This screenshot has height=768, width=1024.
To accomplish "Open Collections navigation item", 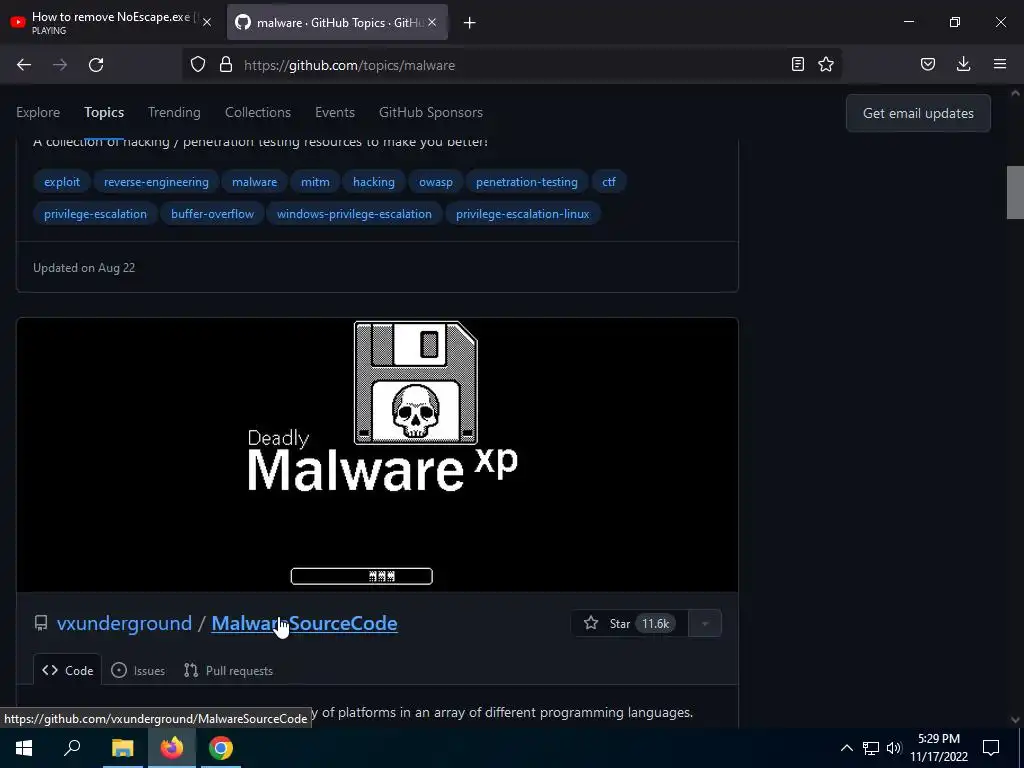I will (x=258, y=112).
